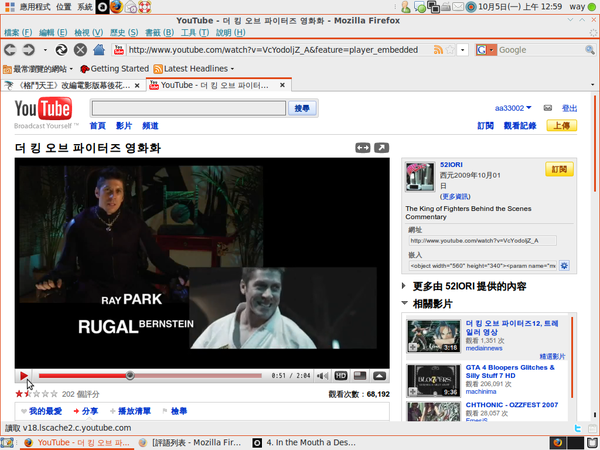
Task: Close the 格鬥天王 tab
Action: (137, 86)
